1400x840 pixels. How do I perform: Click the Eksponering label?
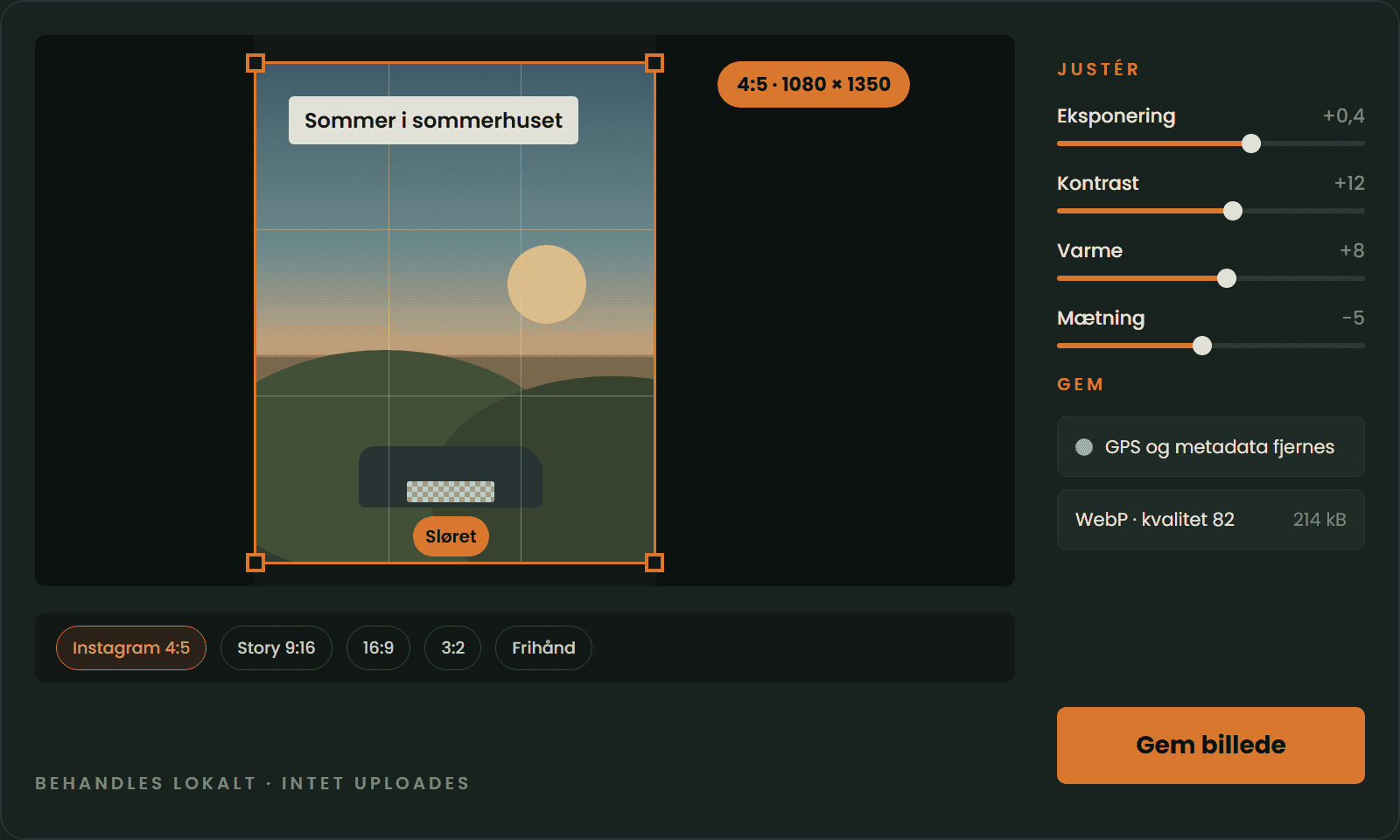[x=1116, y=116]
